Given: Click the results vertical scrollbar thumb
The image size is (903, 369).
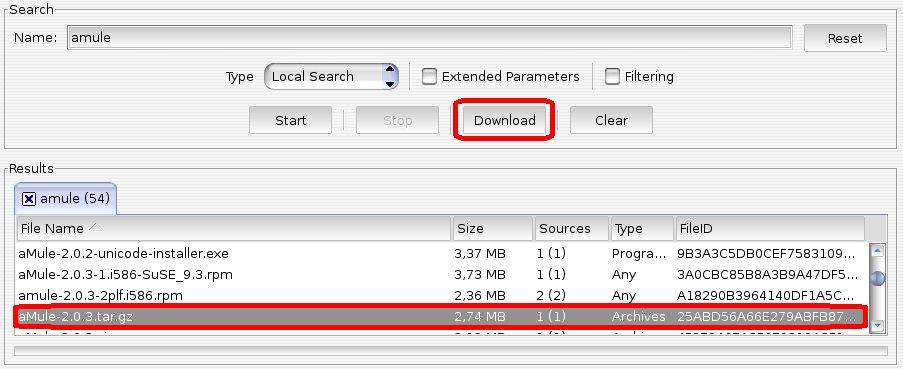Looking at the screenshot, I should coord(877,279).
